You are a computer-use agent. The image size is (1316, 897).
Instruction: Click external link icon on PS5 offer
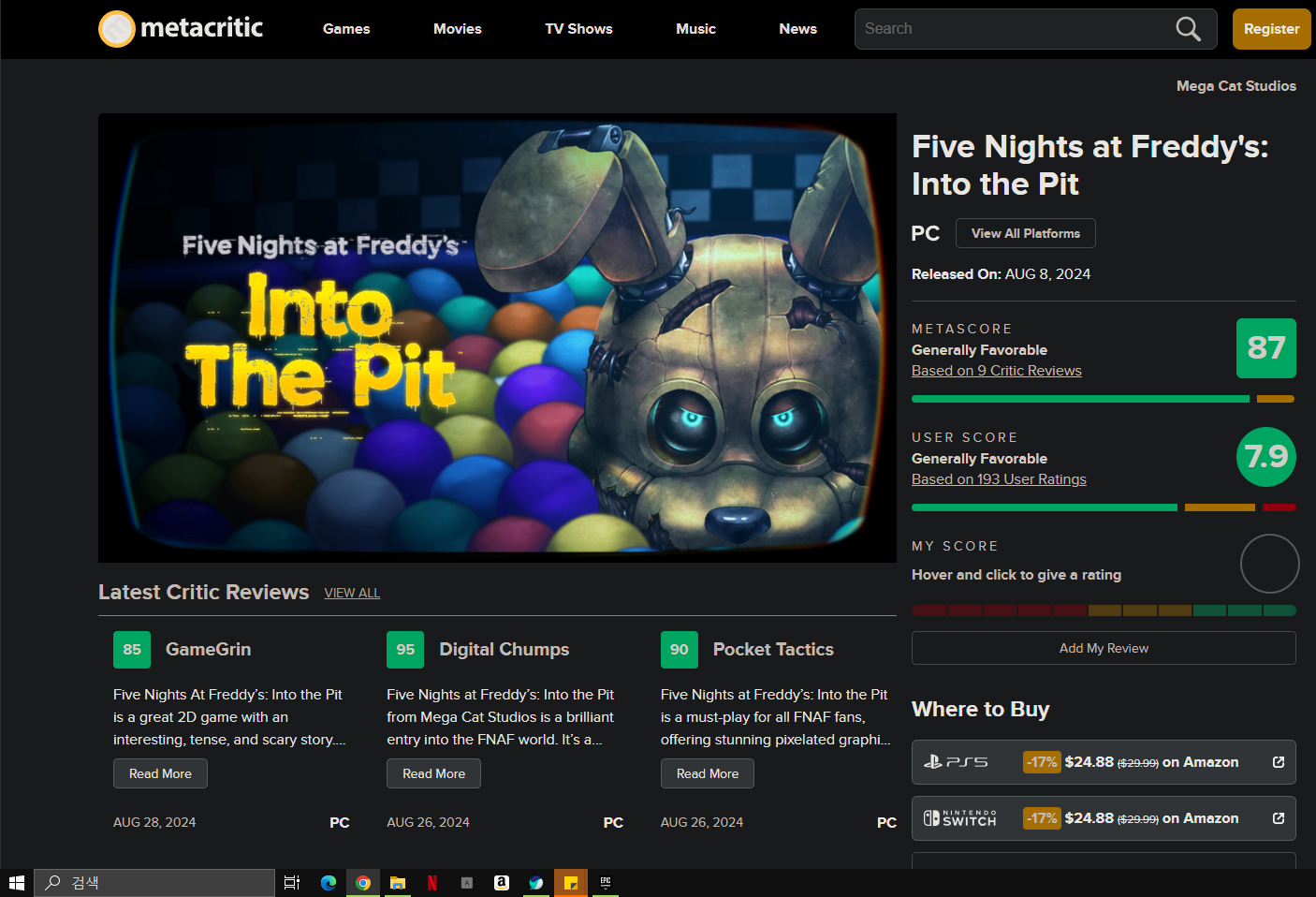click(1279, 762)
